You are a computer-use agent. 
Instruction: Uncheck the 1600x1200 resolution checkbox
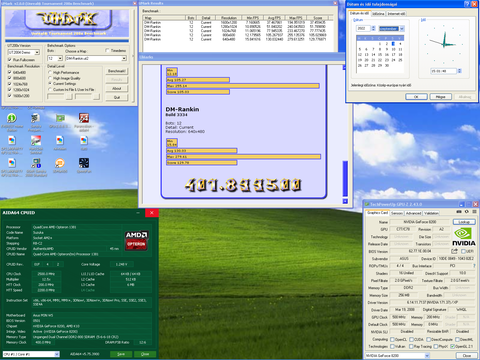pyautogui.click(x=10, y=96)
